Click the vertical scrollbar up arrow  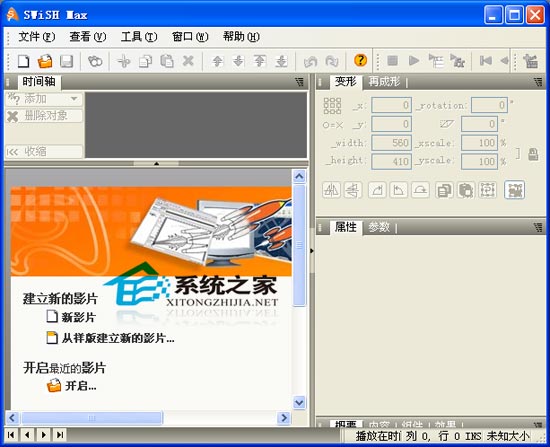299,176
